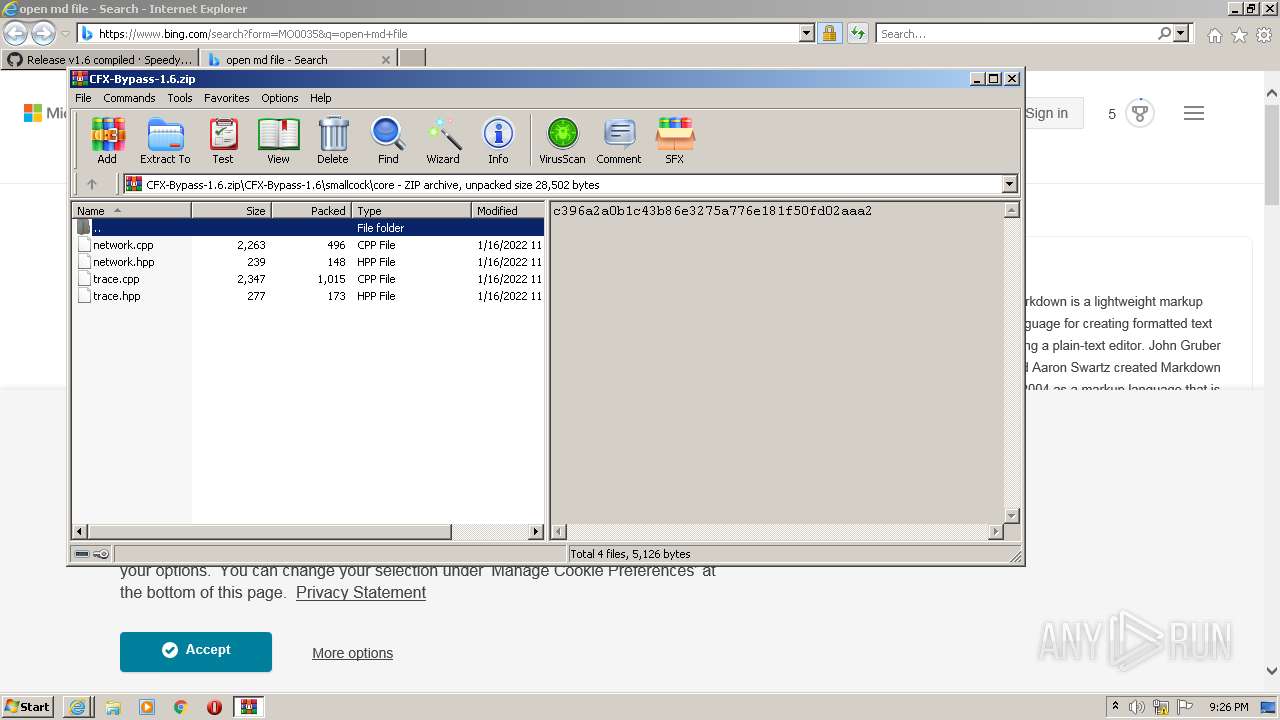Click the Windows Start button
The width and height of the screenshot is (1280, 720).
coord(27,706)
